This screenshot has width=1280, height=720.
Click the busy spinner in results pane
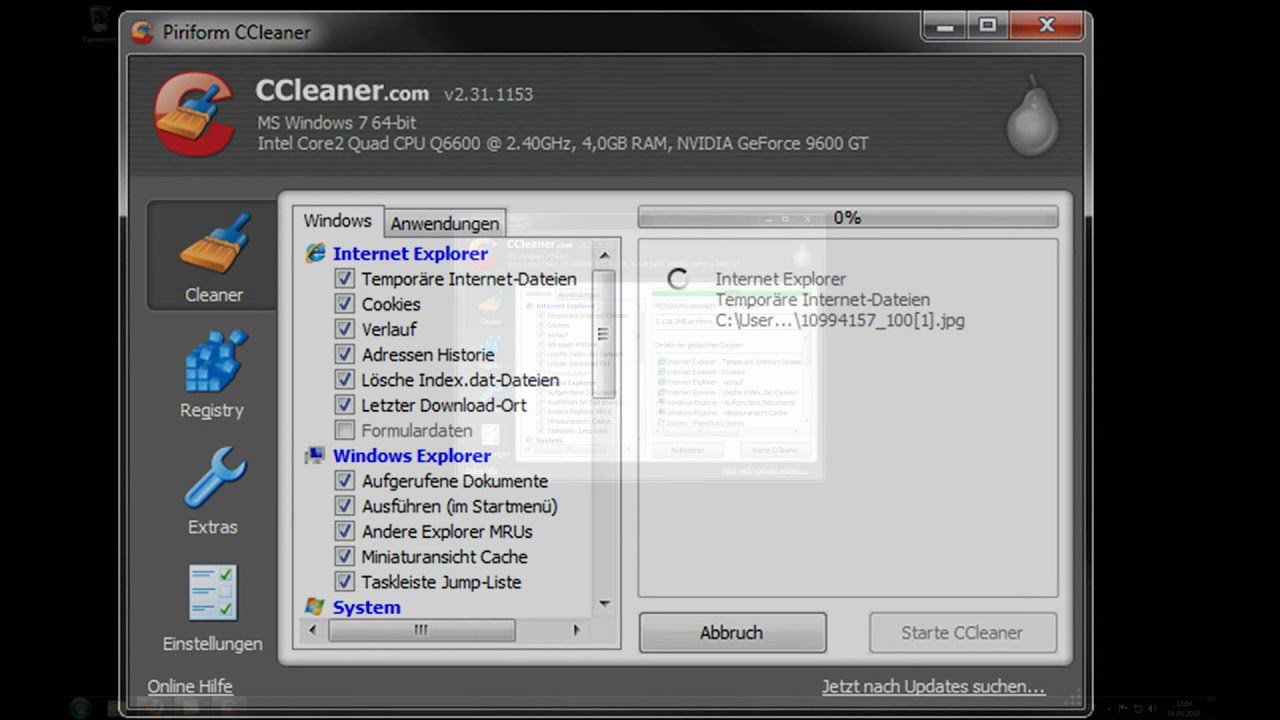coord(678,279)
